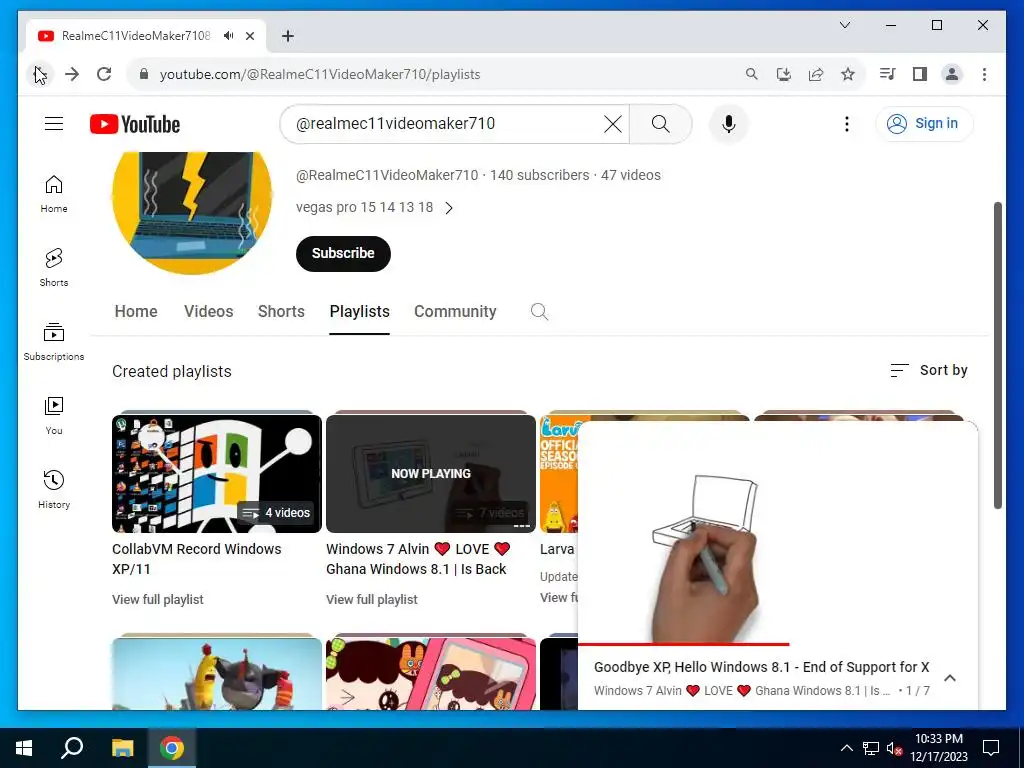This screenshot has height=768, width=1024.
Task: Subscribe to RealmeC11VideoMaker710 channel
Action: [343, 253]
